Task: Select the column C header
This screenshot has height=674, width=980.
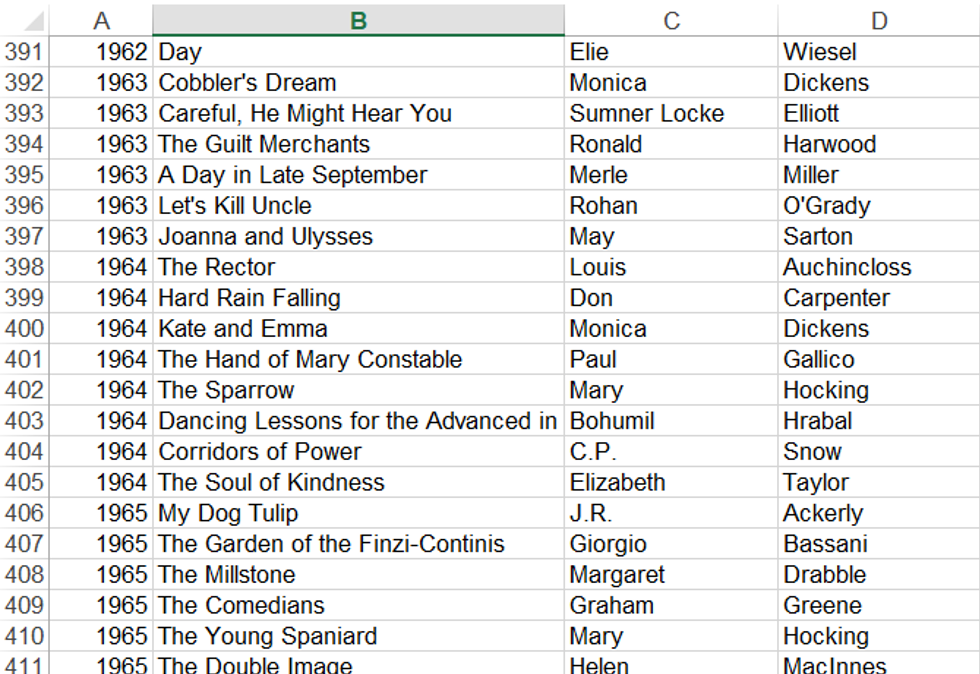Action: click(x=671, y=20)
